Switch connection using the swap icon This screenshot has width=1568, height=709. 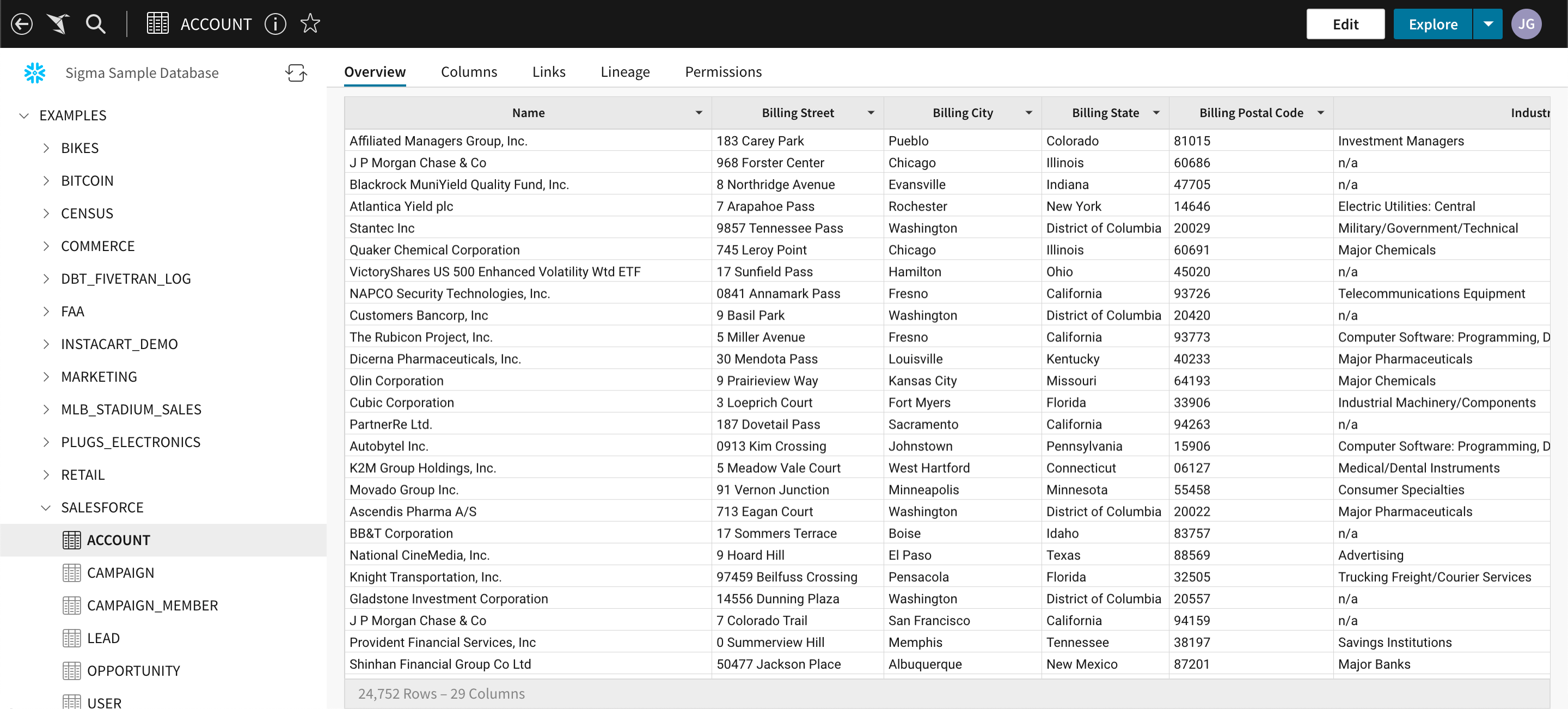[296, 73]
